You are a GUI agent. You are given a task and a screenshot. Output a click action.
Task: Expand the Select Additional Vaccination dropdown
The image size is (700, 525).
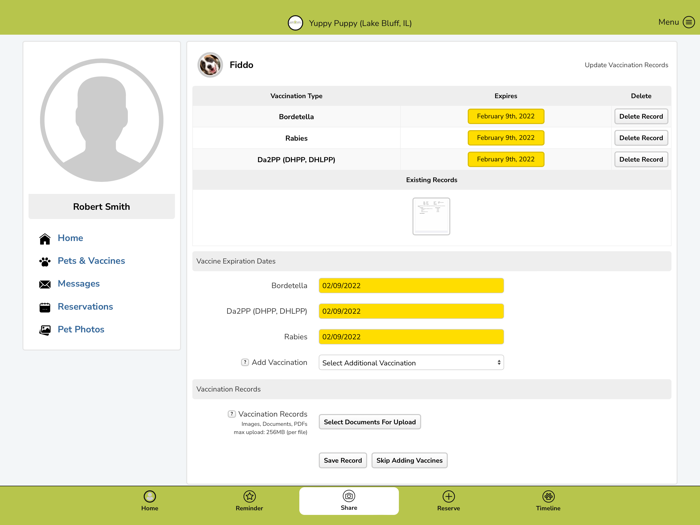tap(411, 362)
